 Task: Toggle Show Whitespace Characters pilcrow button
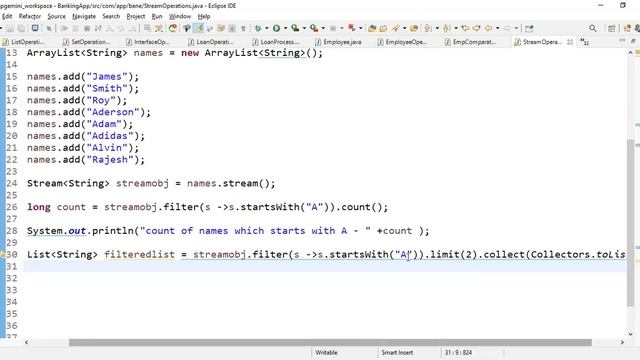click(243, 28)
